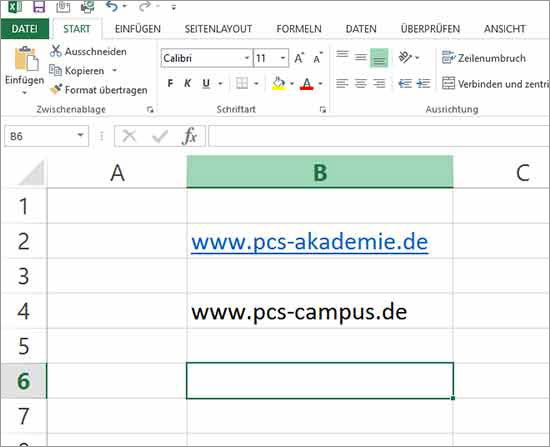Align text left horizontally
This screenshot has height=447, width=550.
pyautogui.click(x=342, y=84)
